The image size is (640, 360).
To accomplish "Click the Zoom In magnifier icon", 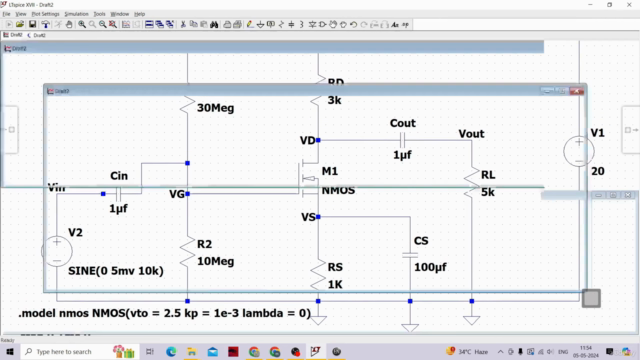I will coord(82,24).
